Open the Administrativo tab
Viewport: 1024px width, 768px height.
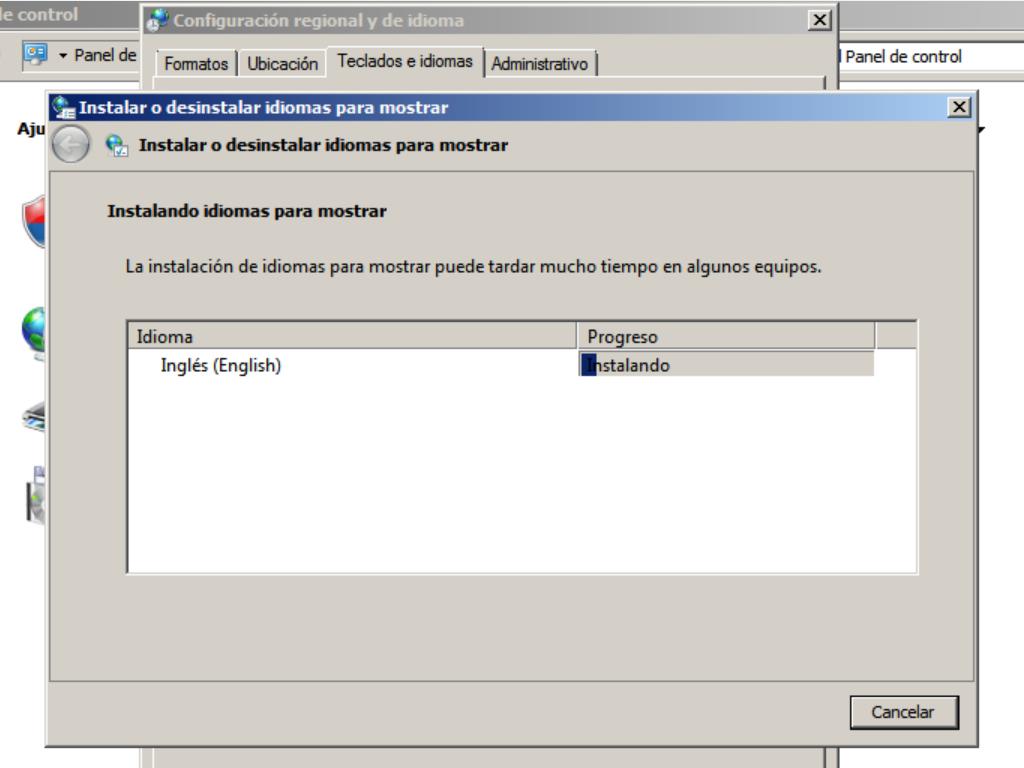coord(541,64)
